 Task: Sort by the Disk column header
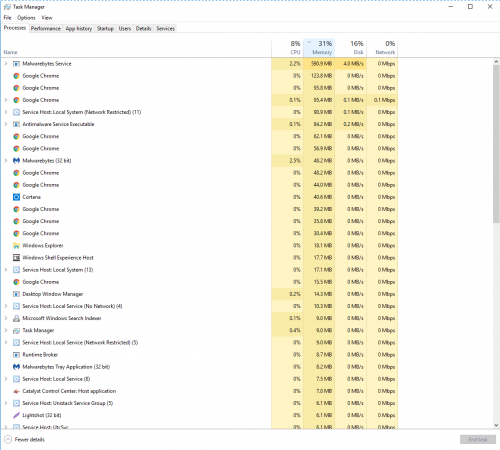tap(350, 48)
